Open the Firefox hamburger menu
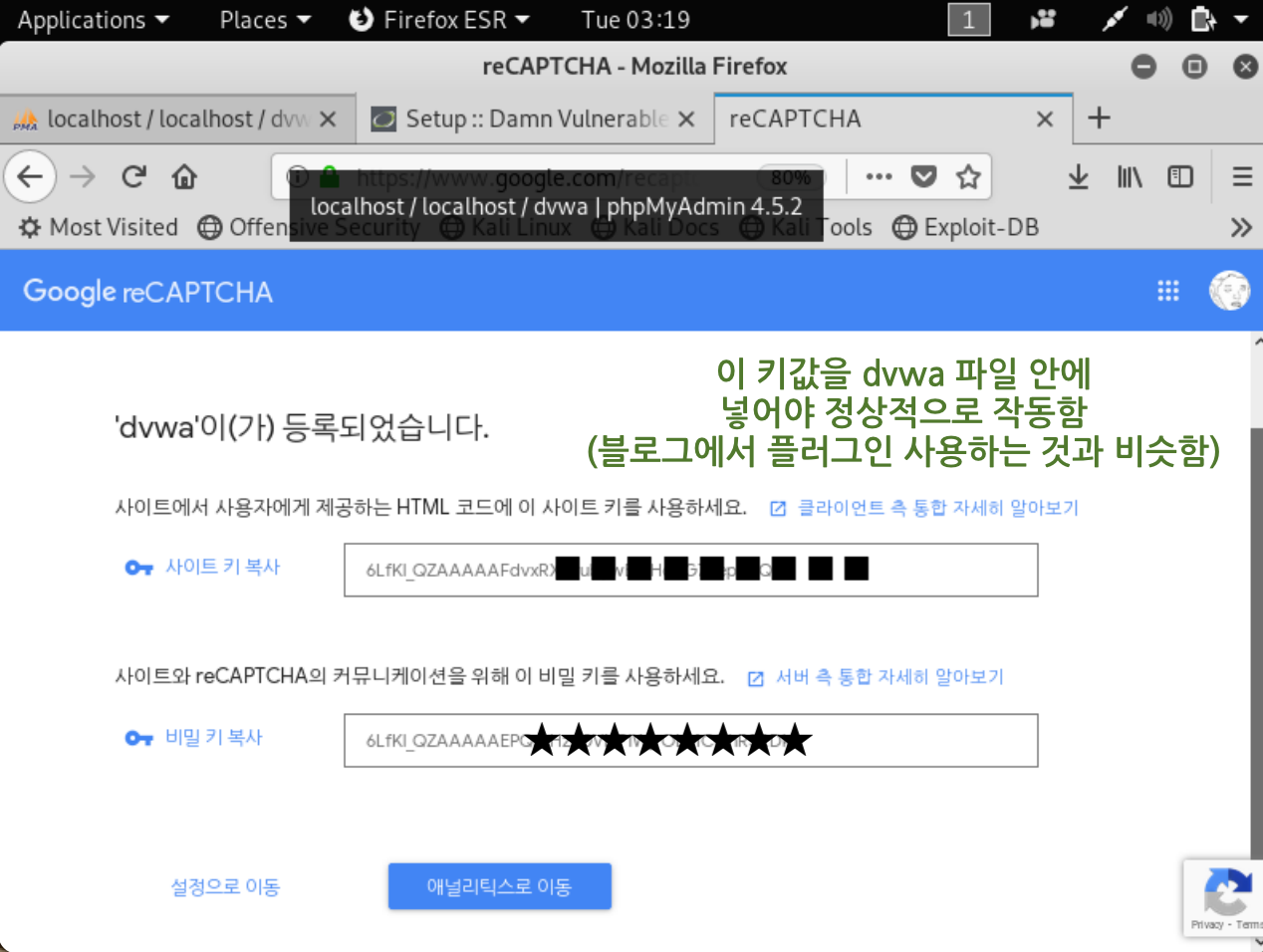This screenshot has height=952, width=1263. pyautogui.click(x=1241, y=177)
